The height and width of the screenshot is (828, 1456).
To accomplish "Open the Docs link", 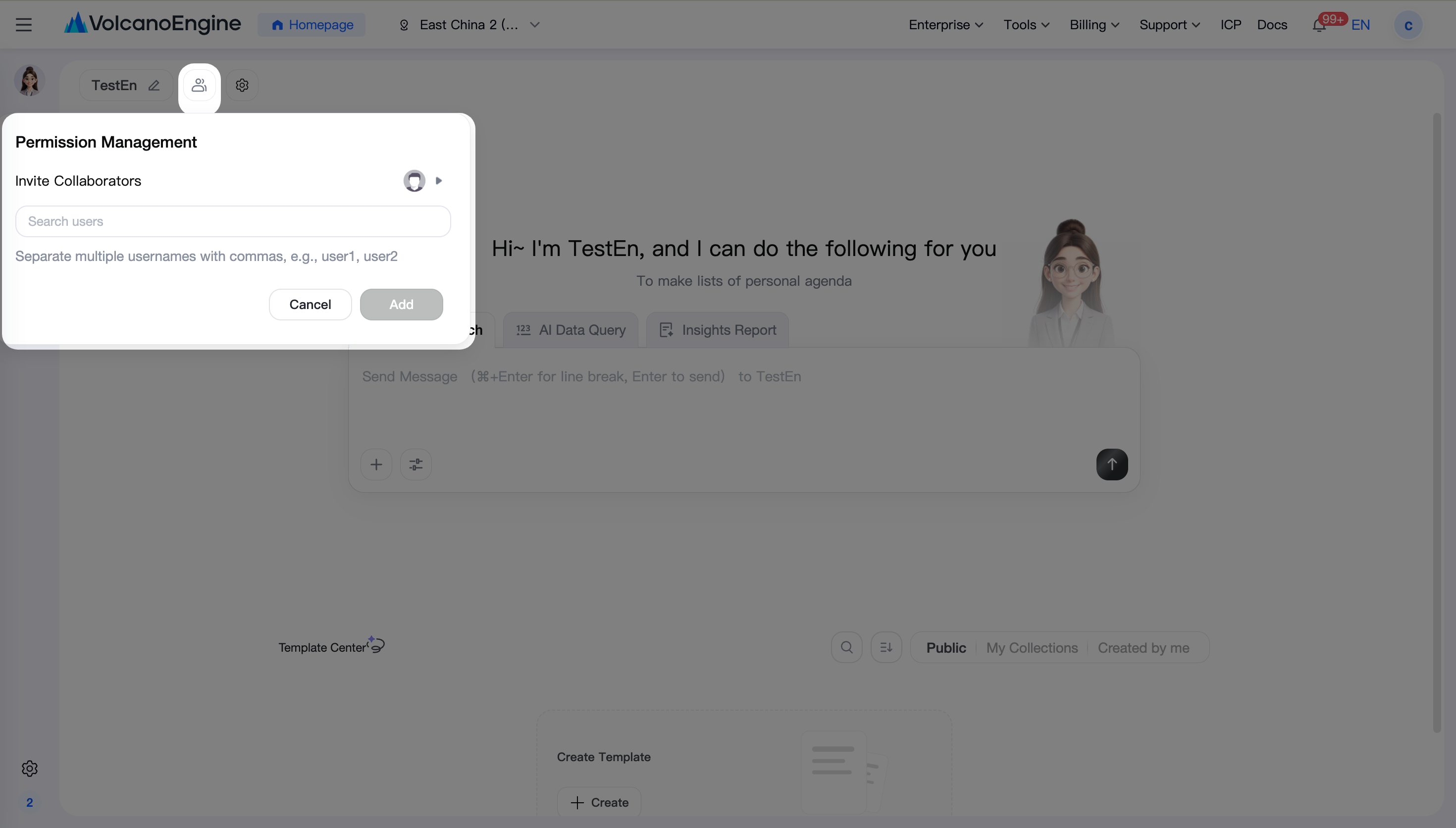I will point(1272,25).
